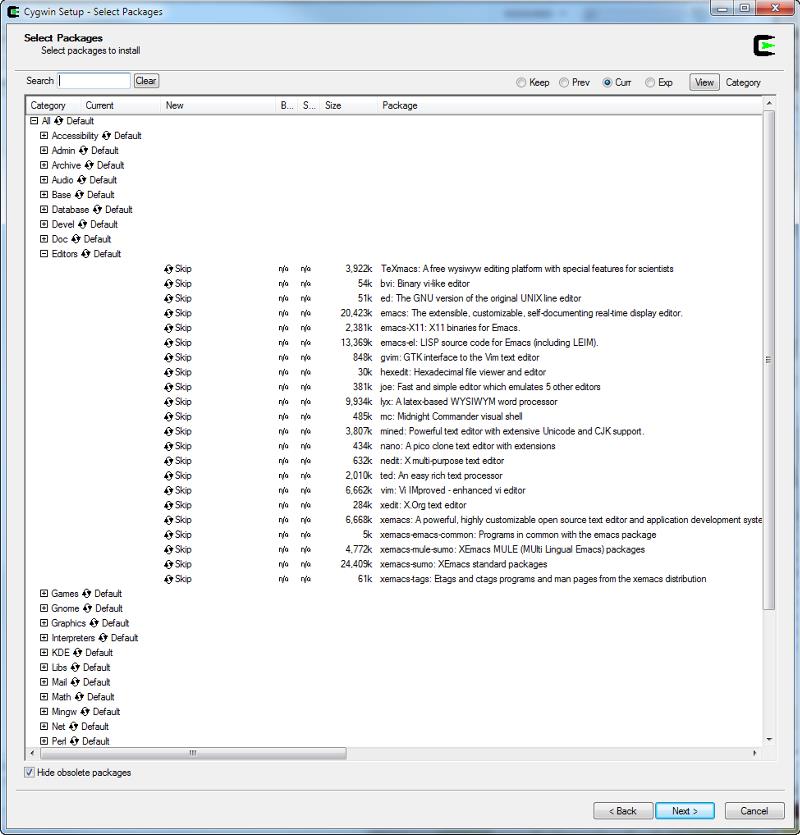
Task: Click the cycle icon beside Interpreters category
Action: [x=103, y=638]
